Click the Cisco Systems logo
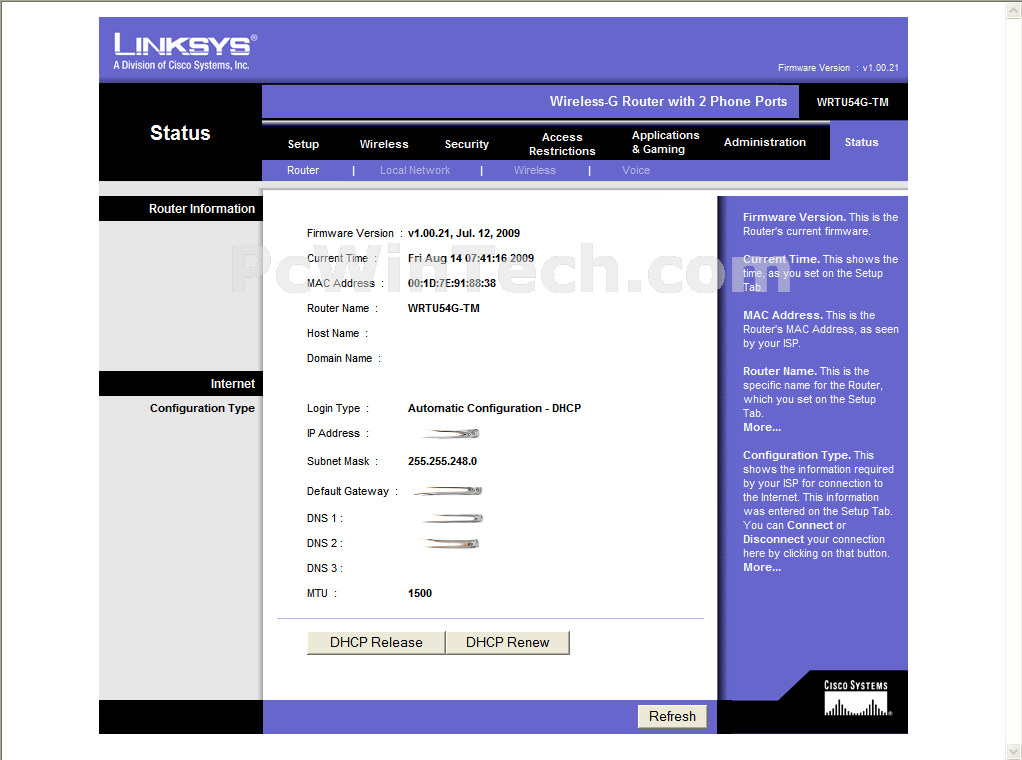Viewport: 1022px width, 760px height. (856, 698)
